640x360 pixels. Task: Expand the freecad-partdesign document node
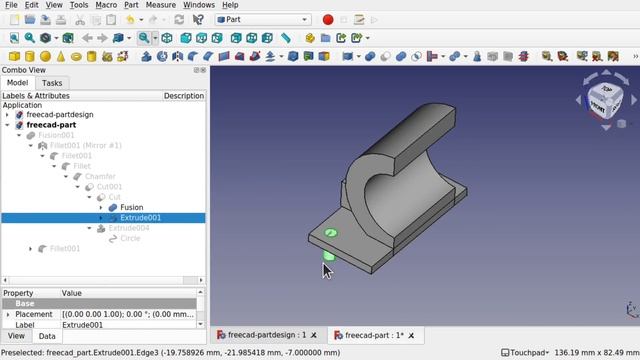(7, 115)
